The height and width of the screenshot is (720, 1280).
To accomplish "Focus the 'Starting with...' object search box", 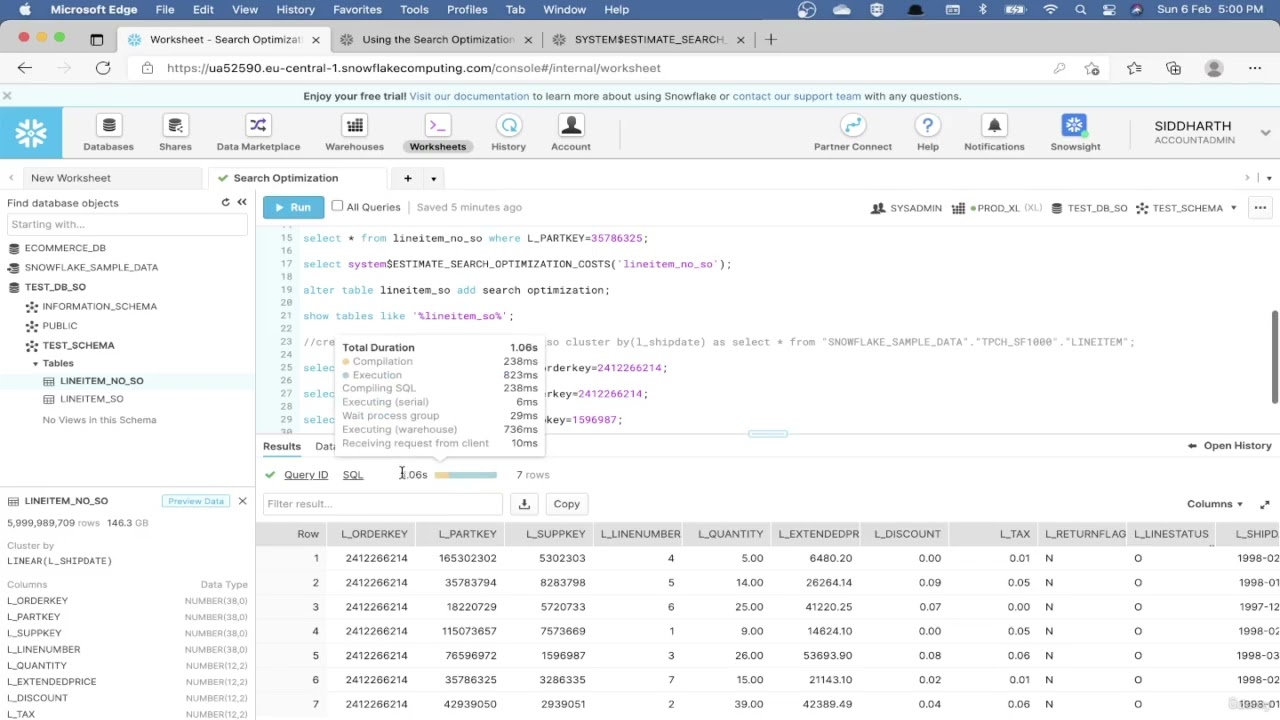I will [x=127, y=224].
